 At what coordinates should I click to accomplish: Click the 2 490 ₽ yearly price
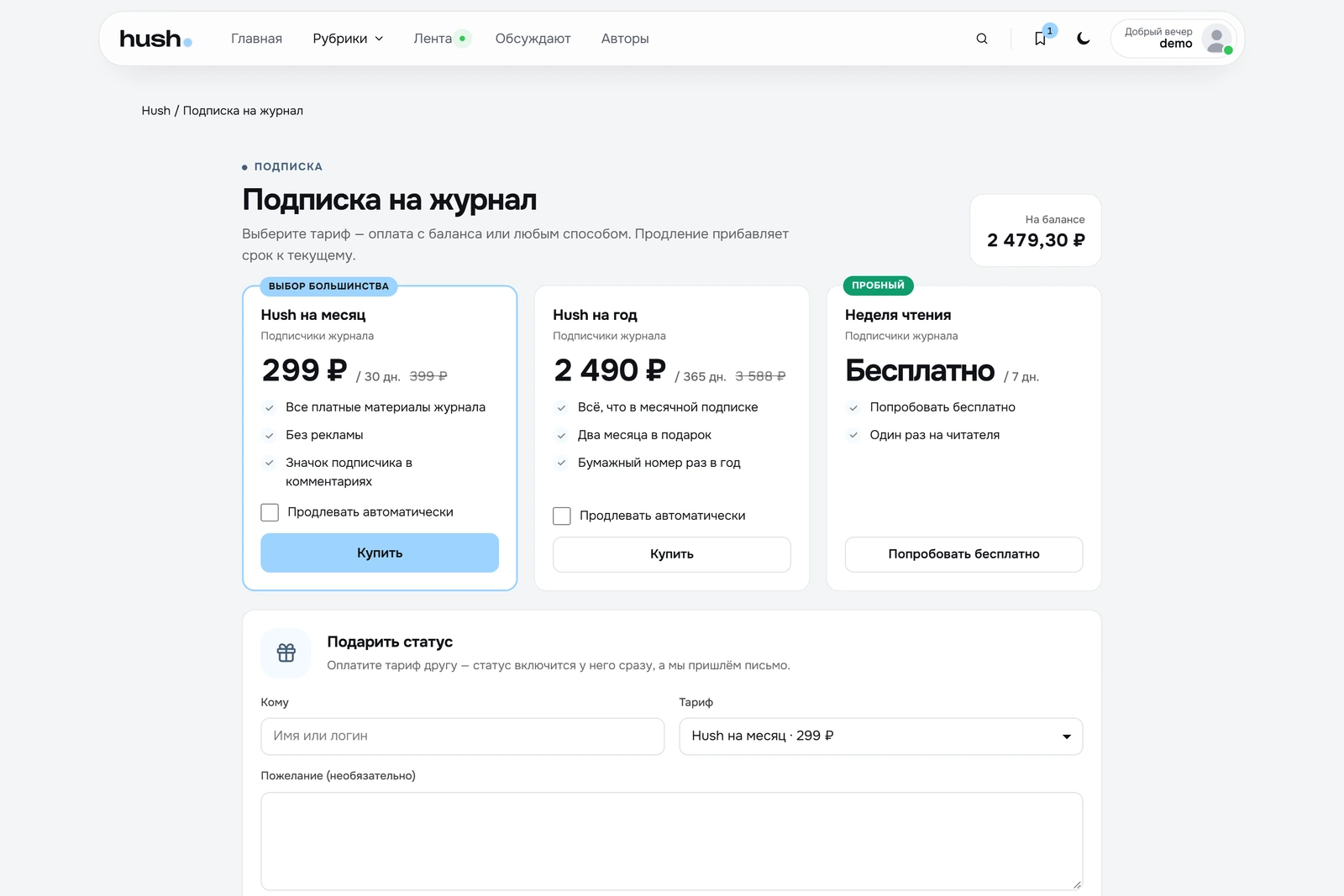pos(610,370)
